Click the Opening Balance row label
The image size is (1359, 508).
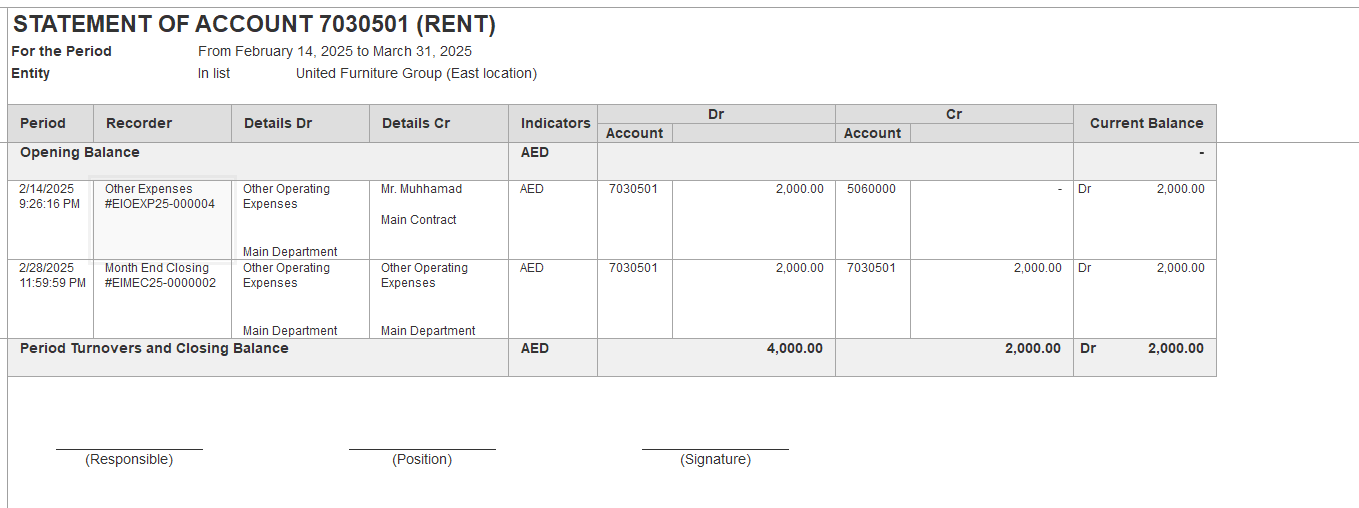[x=80, y=152]
